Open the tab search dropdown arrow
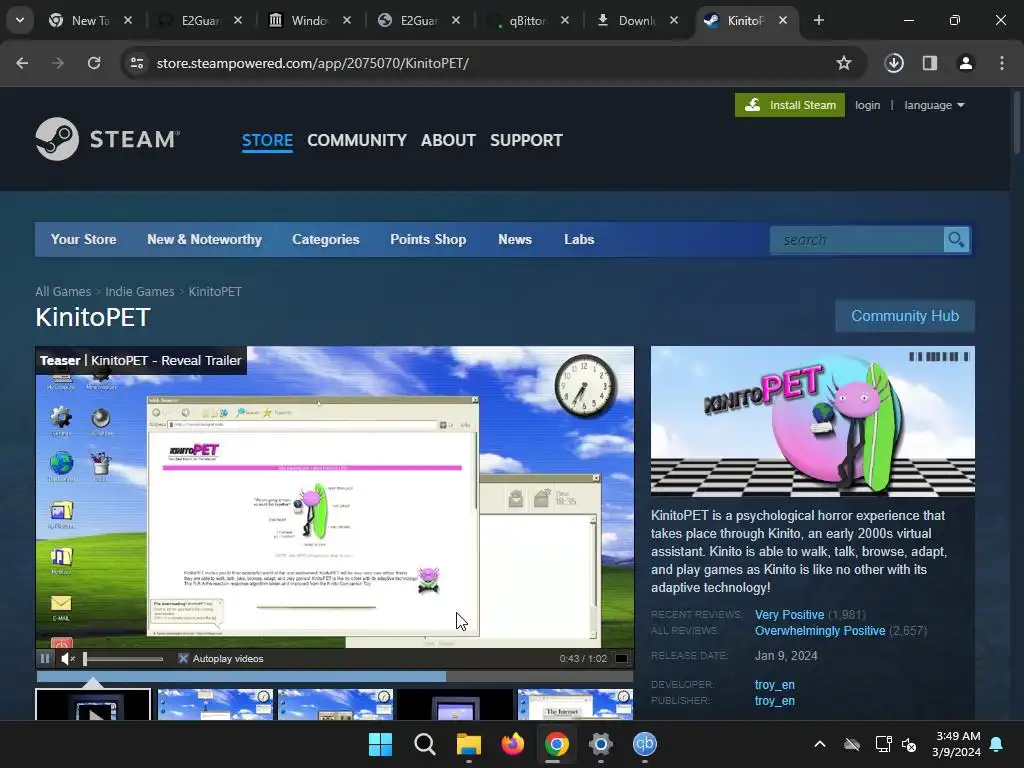This screenshot has height=768, width=1024. [20, 20]
